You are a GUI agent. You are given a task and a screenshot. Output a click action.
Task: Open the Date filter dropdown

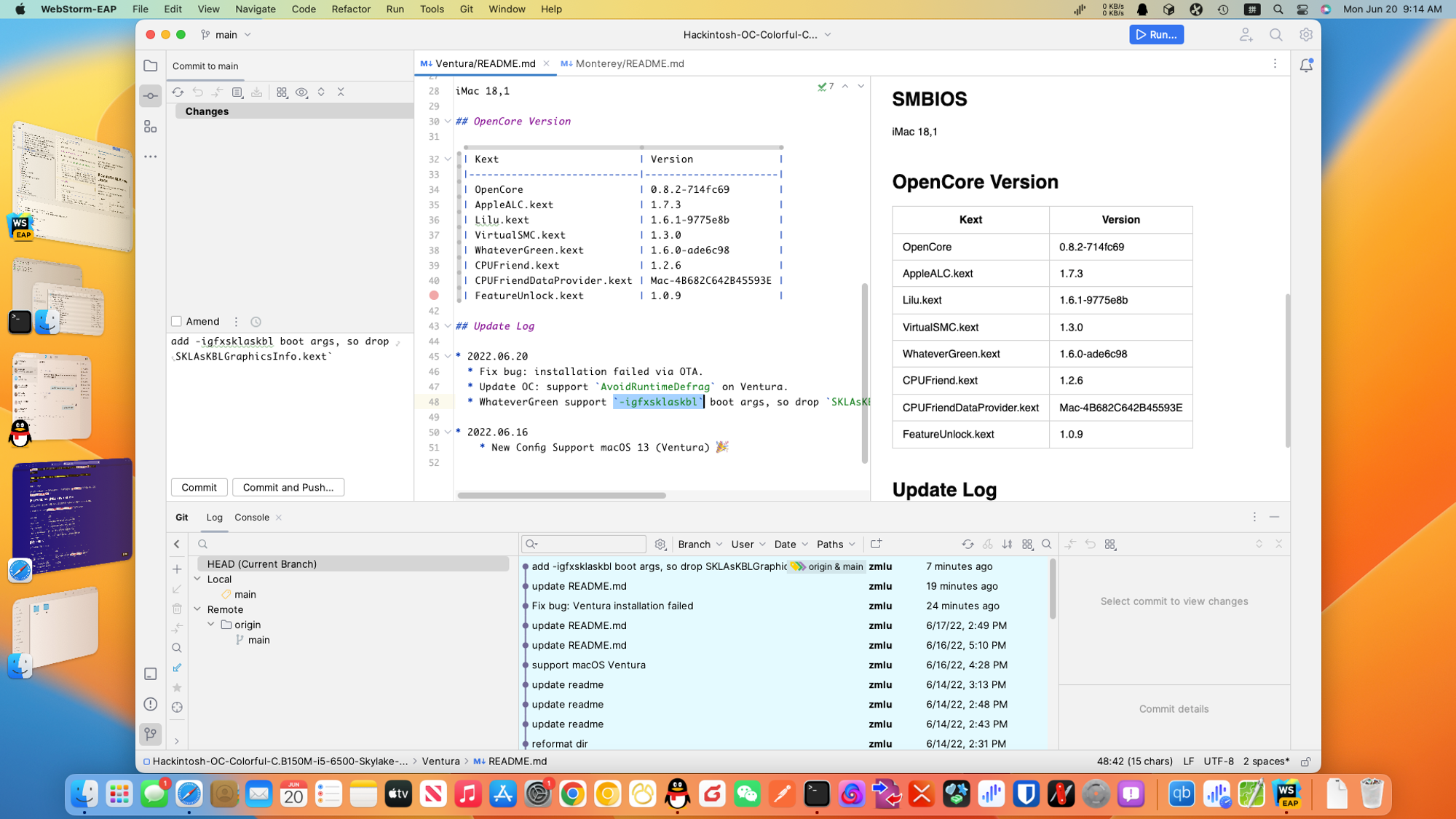pos(791,545)
